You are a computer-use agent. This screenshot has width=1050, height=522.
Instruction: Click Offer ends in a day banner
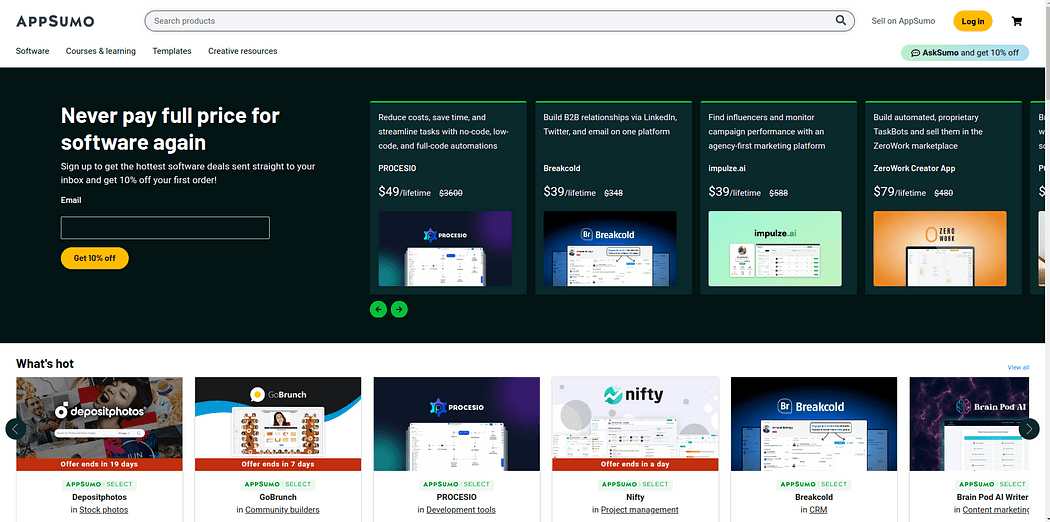(x=635, y=464)
